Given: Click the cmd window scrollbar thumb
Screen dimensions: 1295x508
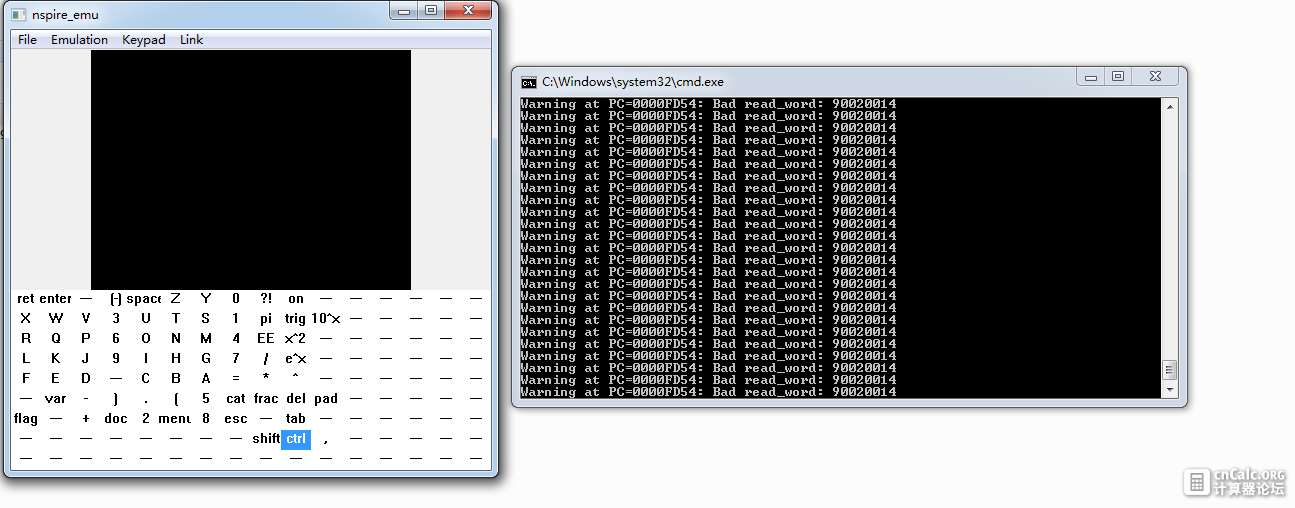Looking at the screenshot, I should pyautogui.click(x=1169, y=369).
